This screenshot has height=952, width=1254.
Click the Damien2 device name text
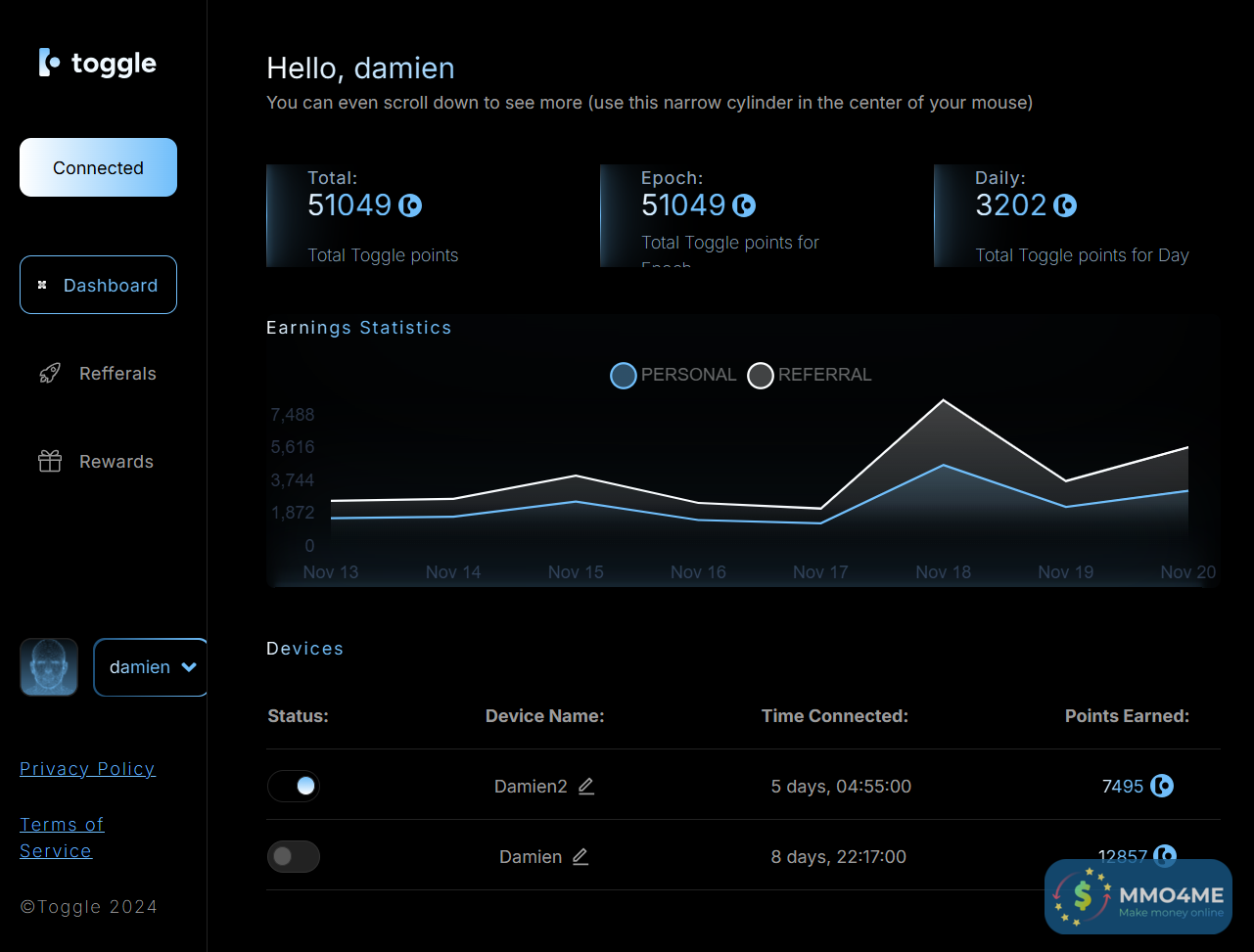pos(531,786)
